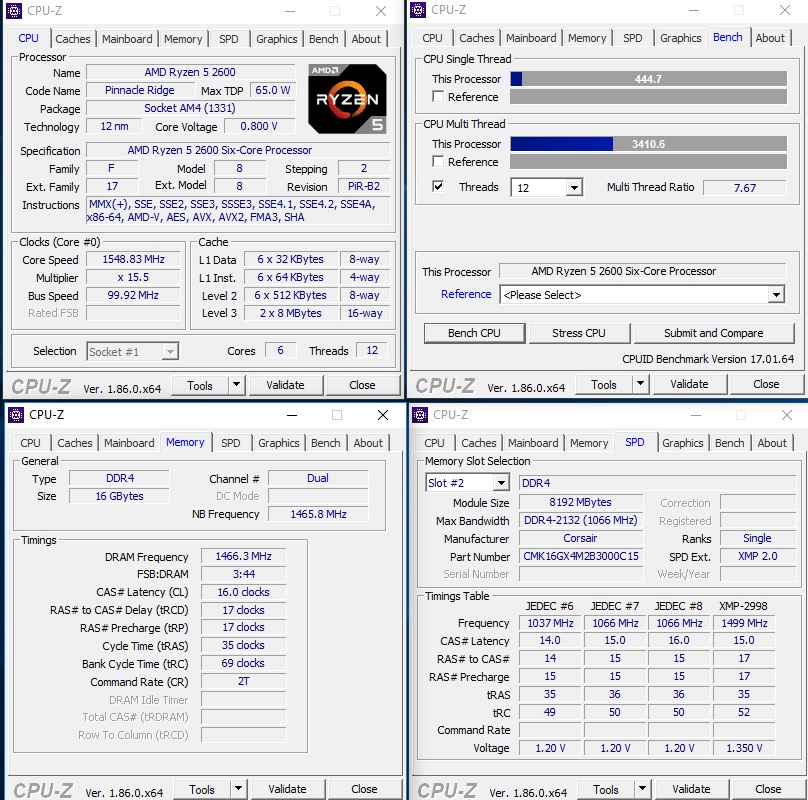808x800 pixels.
Task: Click the CPU-Z app icon in the CPU tab window title bar
Action: [x=14, y=11]
